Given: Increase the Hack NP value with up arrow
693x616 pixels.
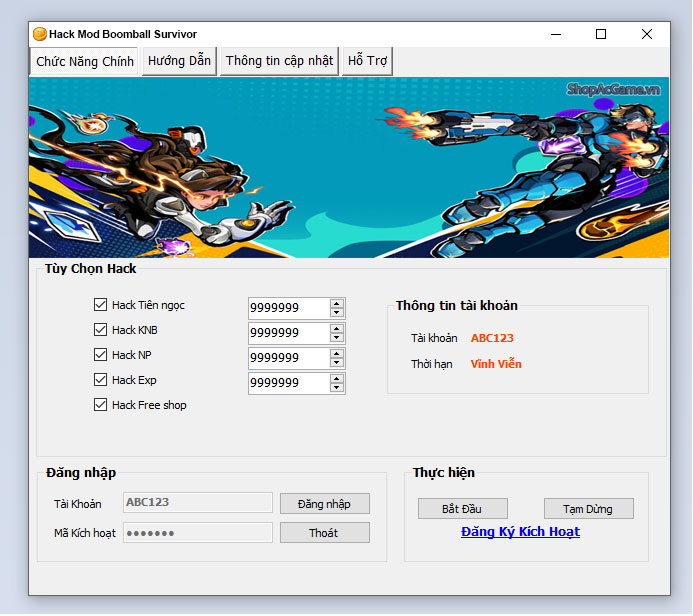Looking at the screenshot, I should pos(337,354).
